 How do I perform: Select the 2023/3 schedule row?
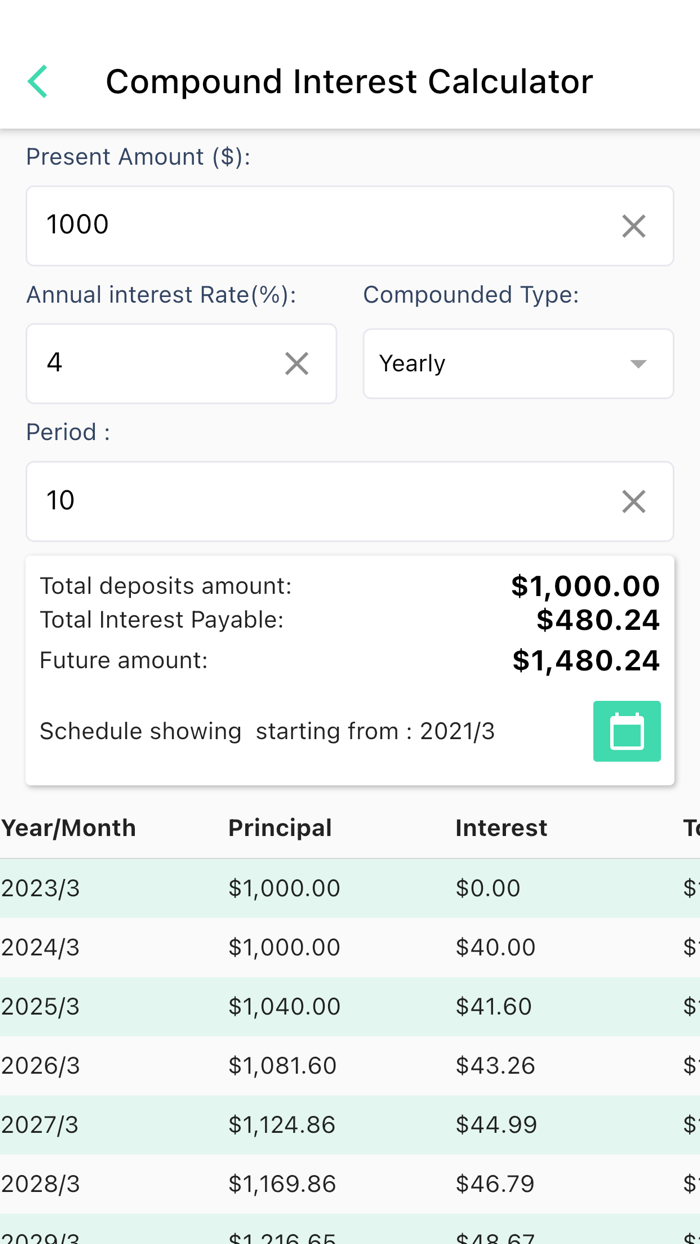300,888
